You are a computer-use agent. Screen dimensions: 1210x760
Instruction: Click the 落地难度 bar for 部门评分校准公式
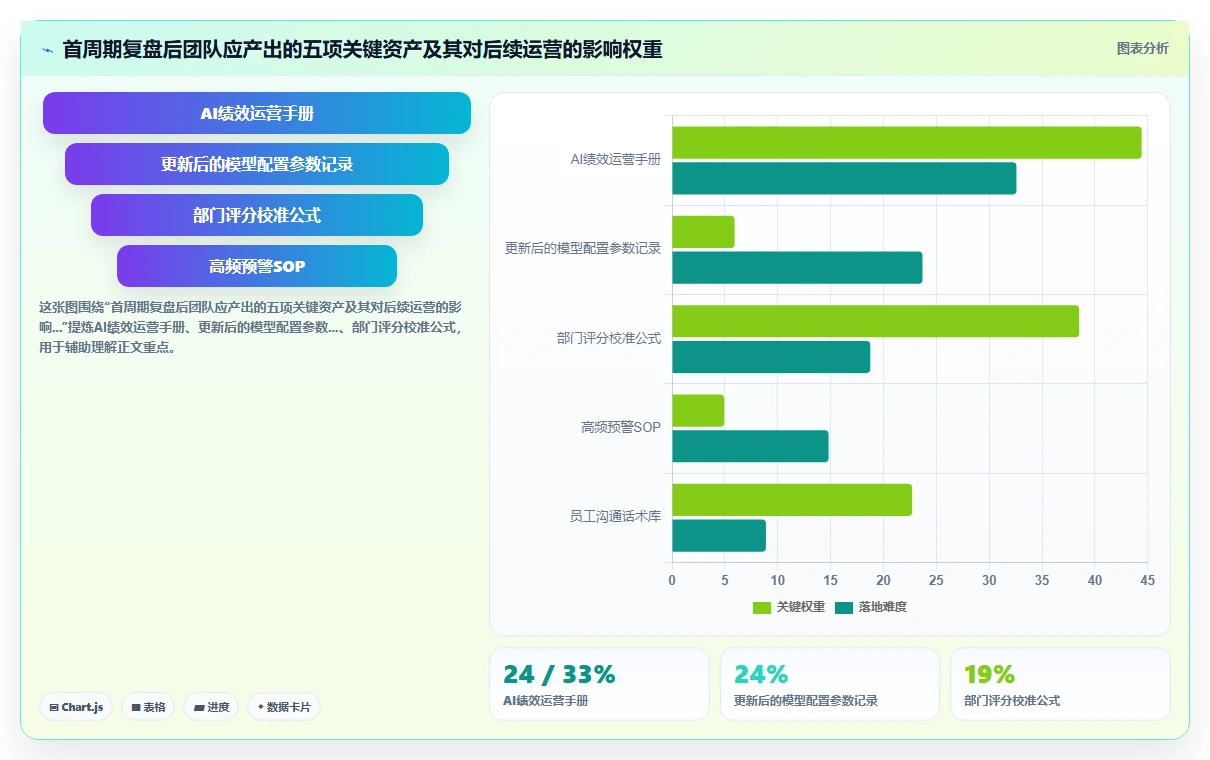(771, 357)
